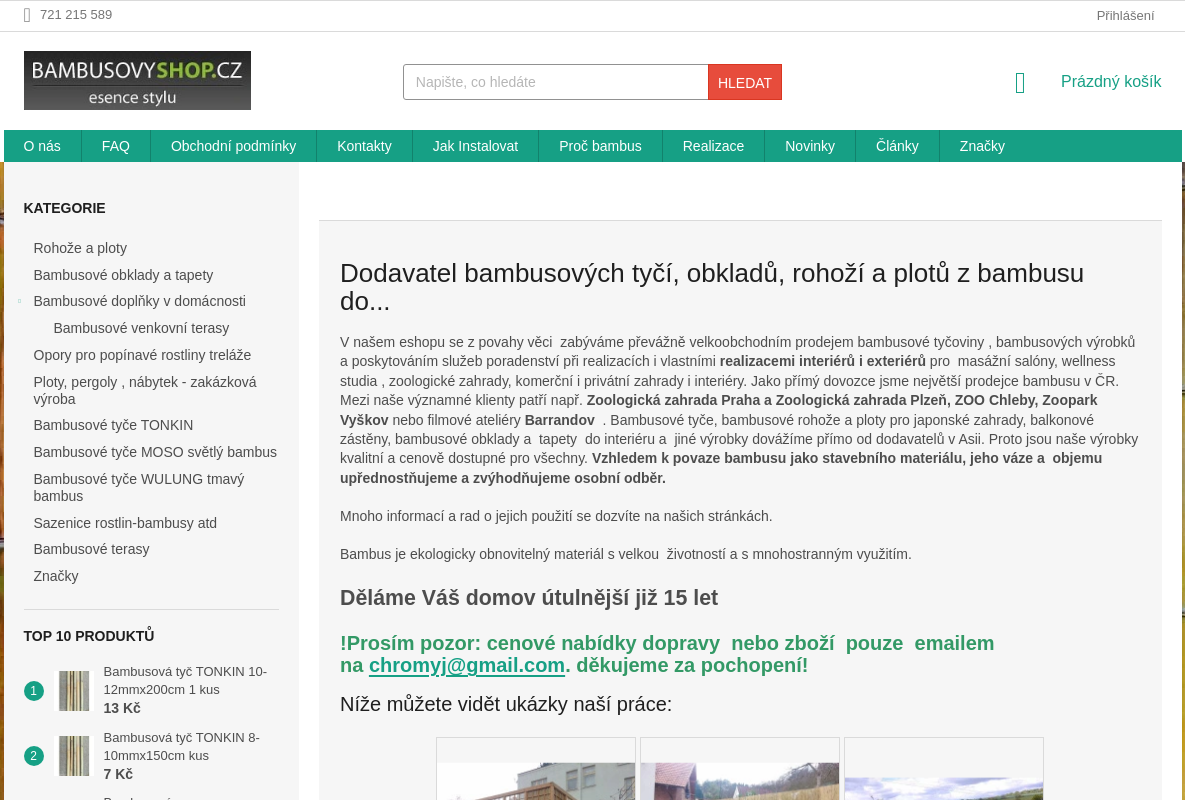View the Jak Instalovat page
1200x800 pixels.
[475, 146]
